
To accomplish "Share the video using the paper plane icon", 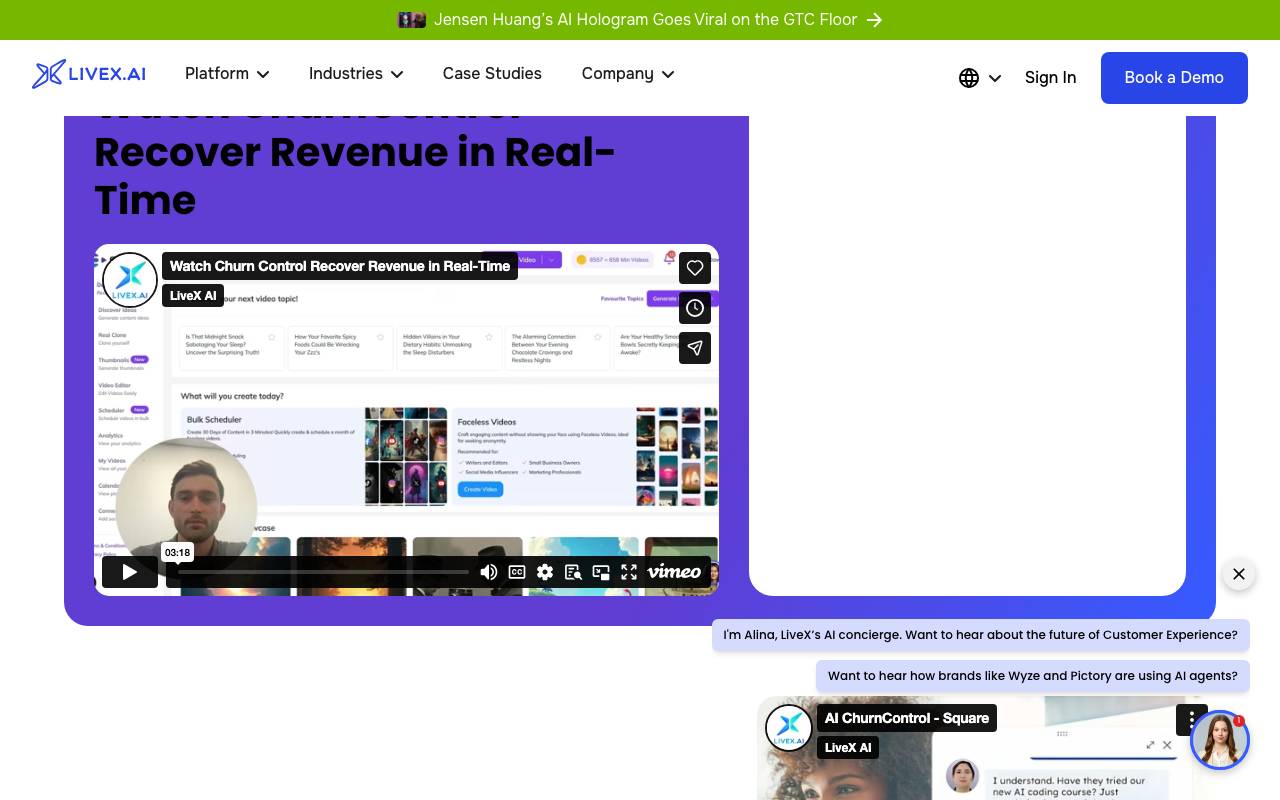I will 695,348.
